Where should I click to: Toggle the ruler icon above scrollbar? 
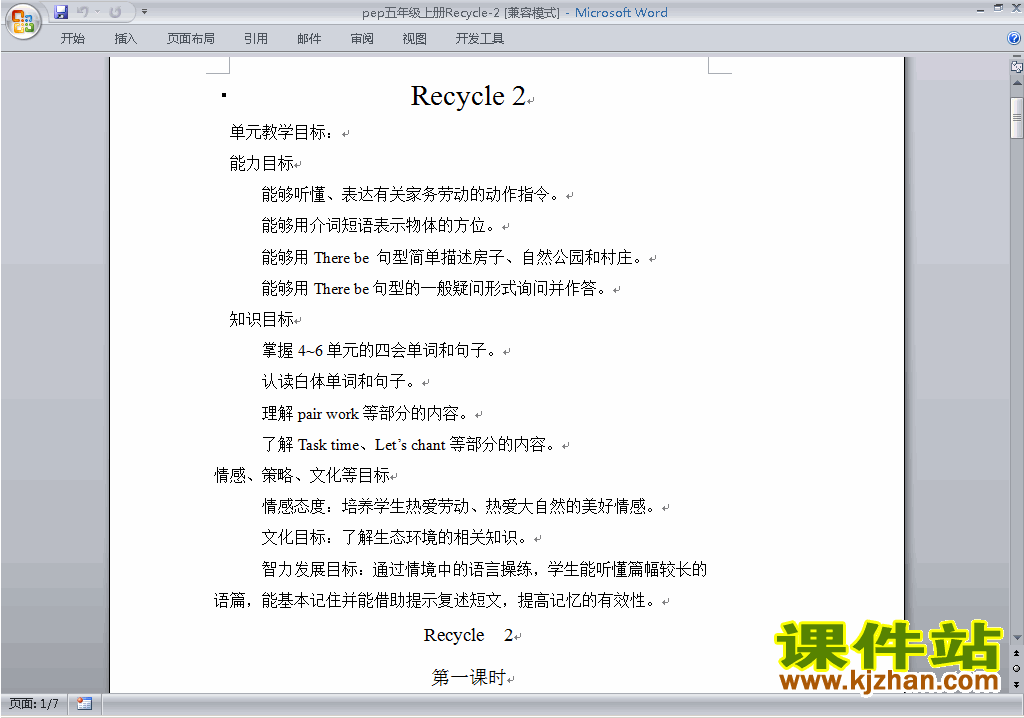(x=1017, y=66)
